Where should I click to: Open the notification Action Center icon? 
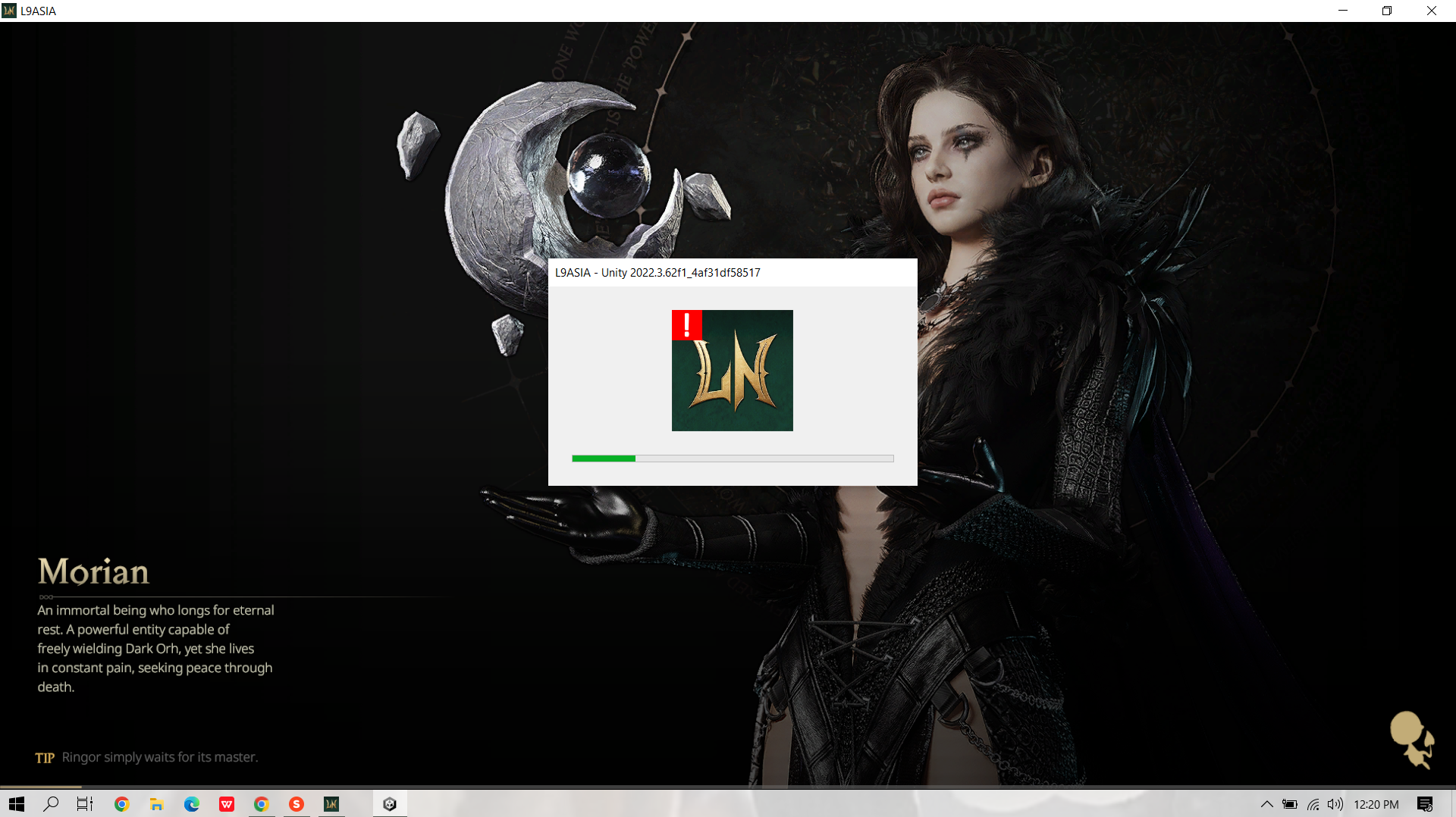1425,804
